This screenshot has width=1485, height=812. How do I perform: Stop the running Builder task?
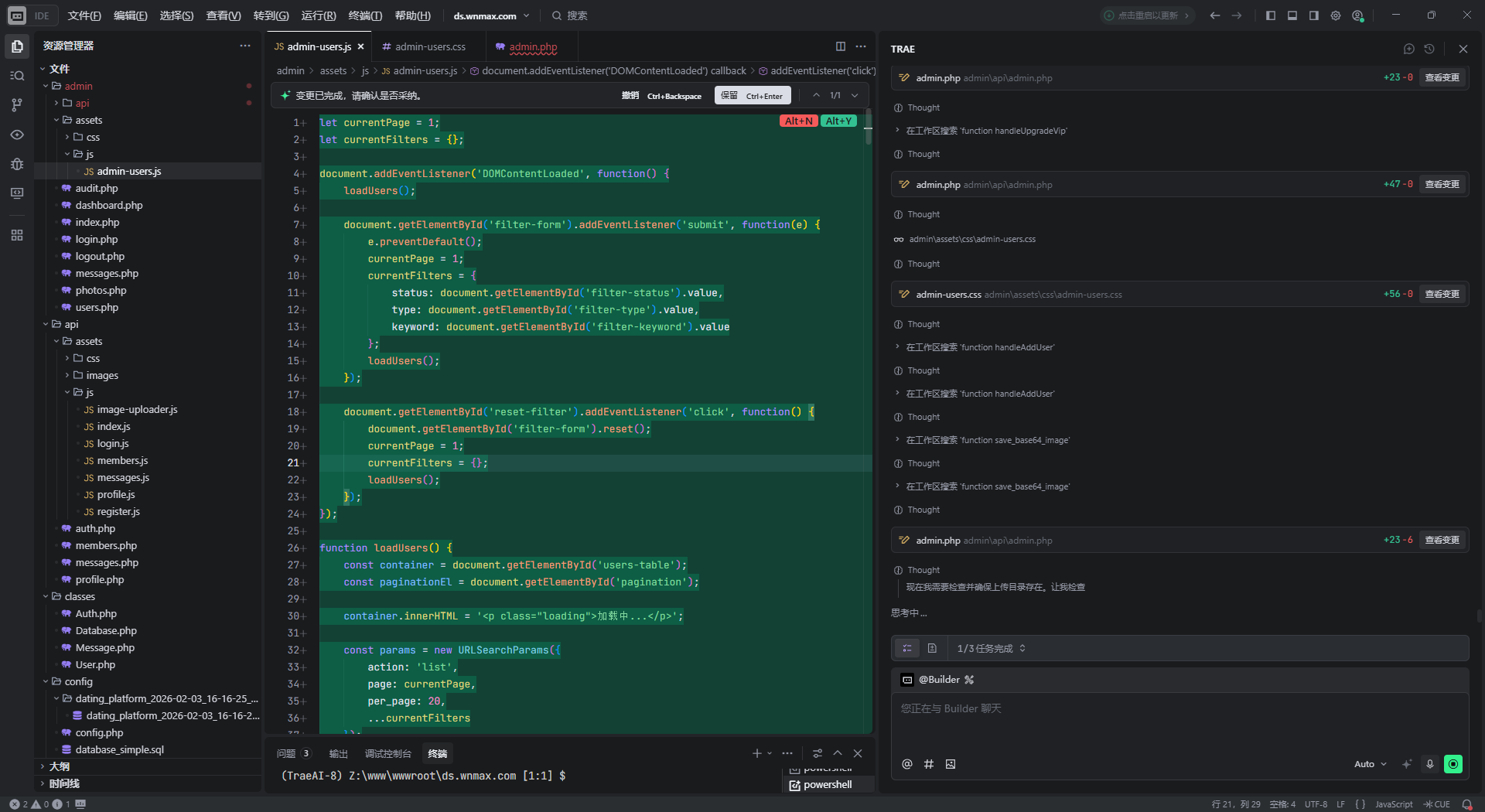point(1453,764)
